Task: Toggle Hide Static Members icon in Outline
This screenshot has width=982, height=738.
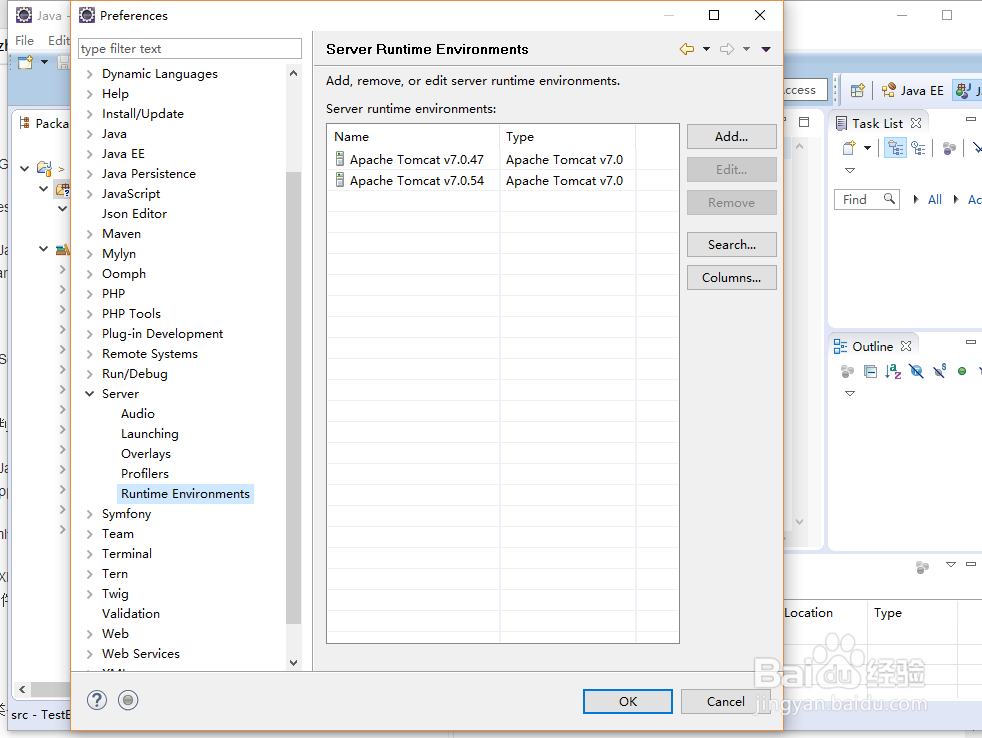Action: click(x=939, y=372)
